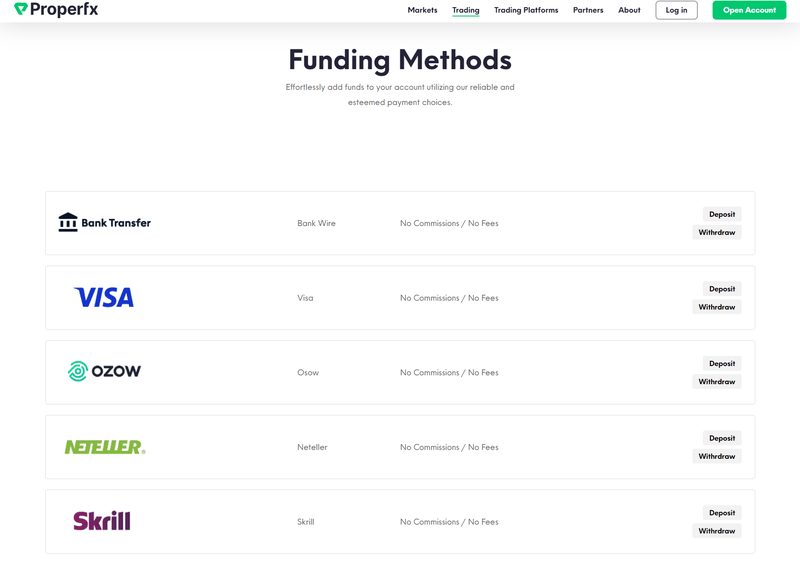
Task: Go to the About page
Action: pos(629,10)
